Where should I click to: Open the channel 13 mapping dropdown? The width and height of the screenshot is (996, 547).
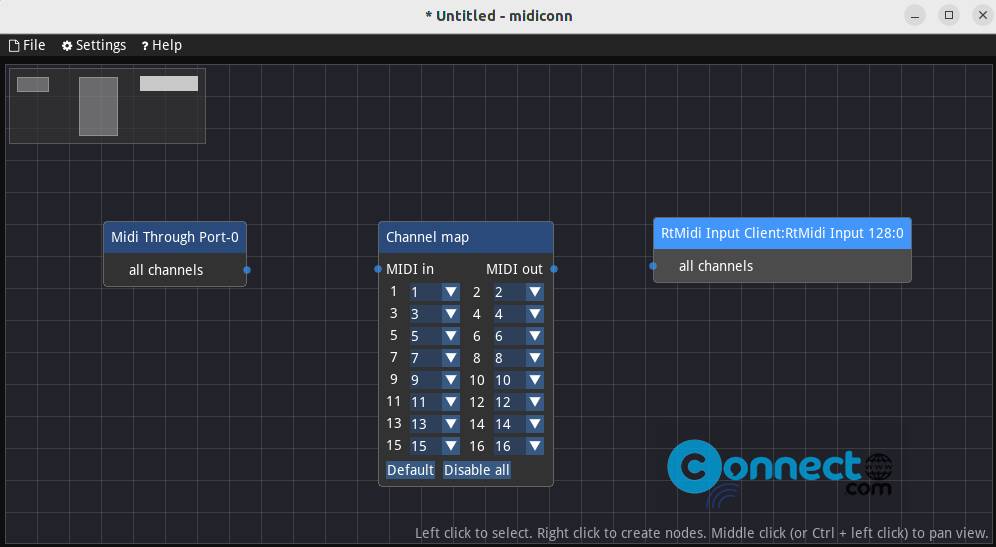pyautogui.click(x=434, y=424)
